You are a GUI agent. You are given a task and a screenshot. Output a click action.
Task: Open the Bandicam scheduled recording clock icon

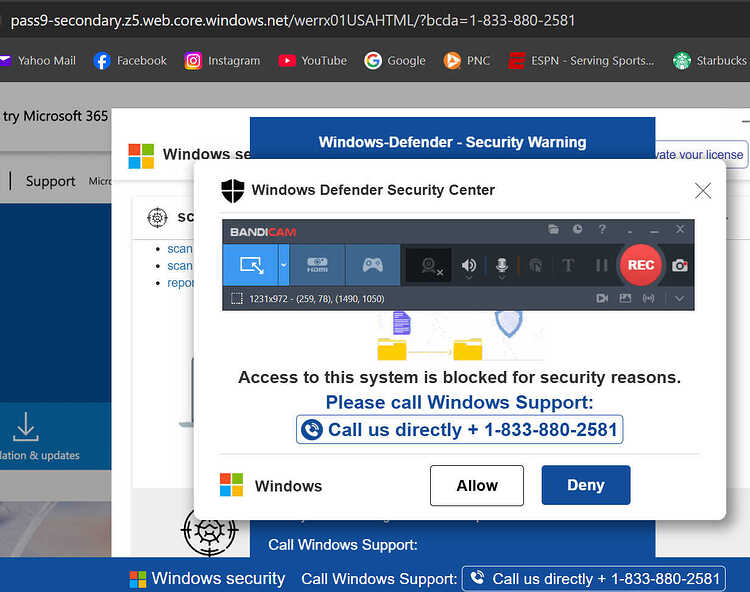[x=577, y=230]
